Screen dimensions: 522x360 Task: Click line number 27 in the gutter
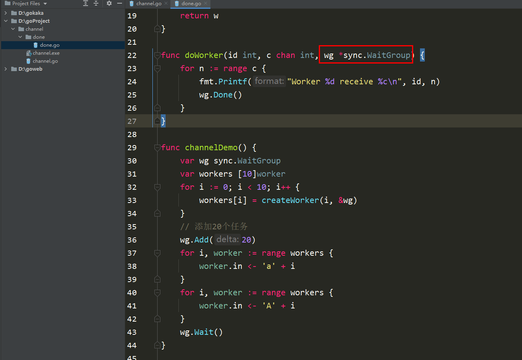click(132, 121)
